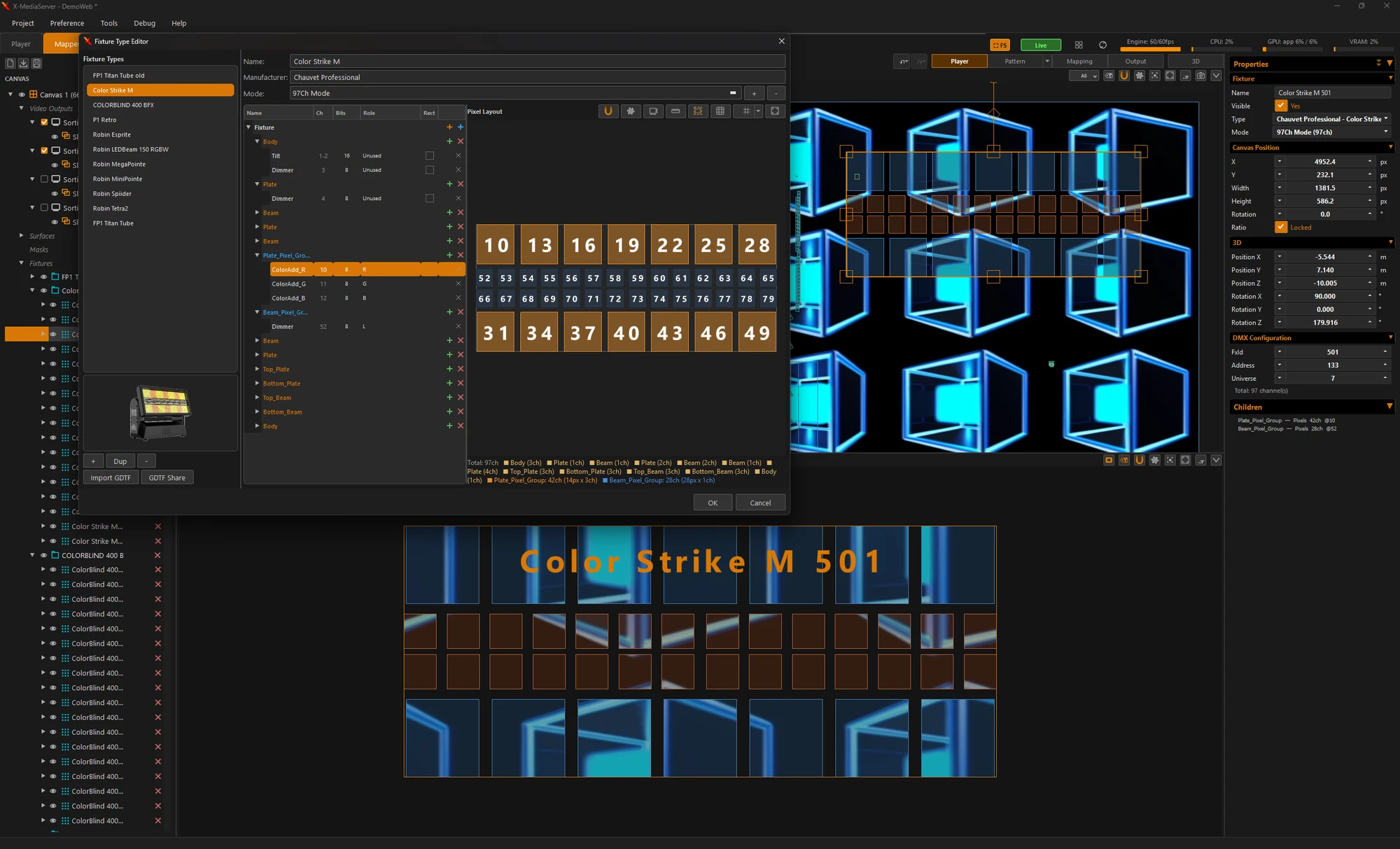Open the Preference menu

point(67,23)
